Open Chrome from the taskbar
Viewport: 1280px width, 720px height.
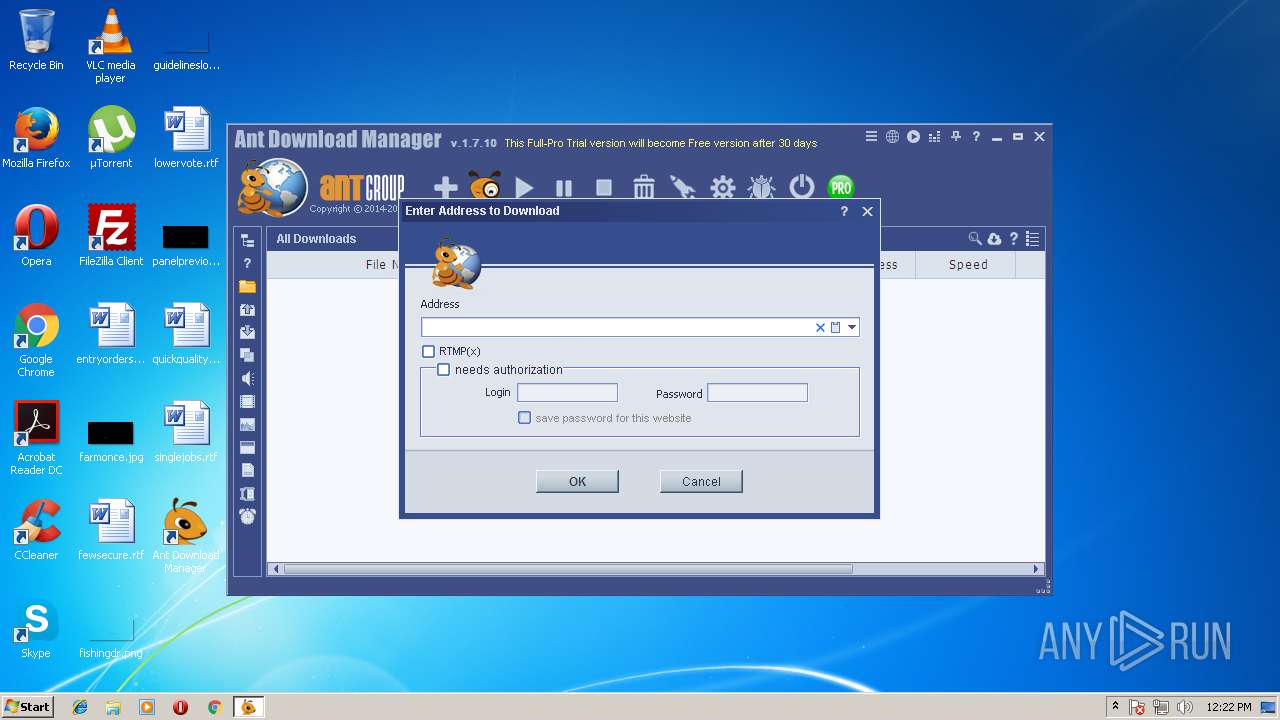214,707
